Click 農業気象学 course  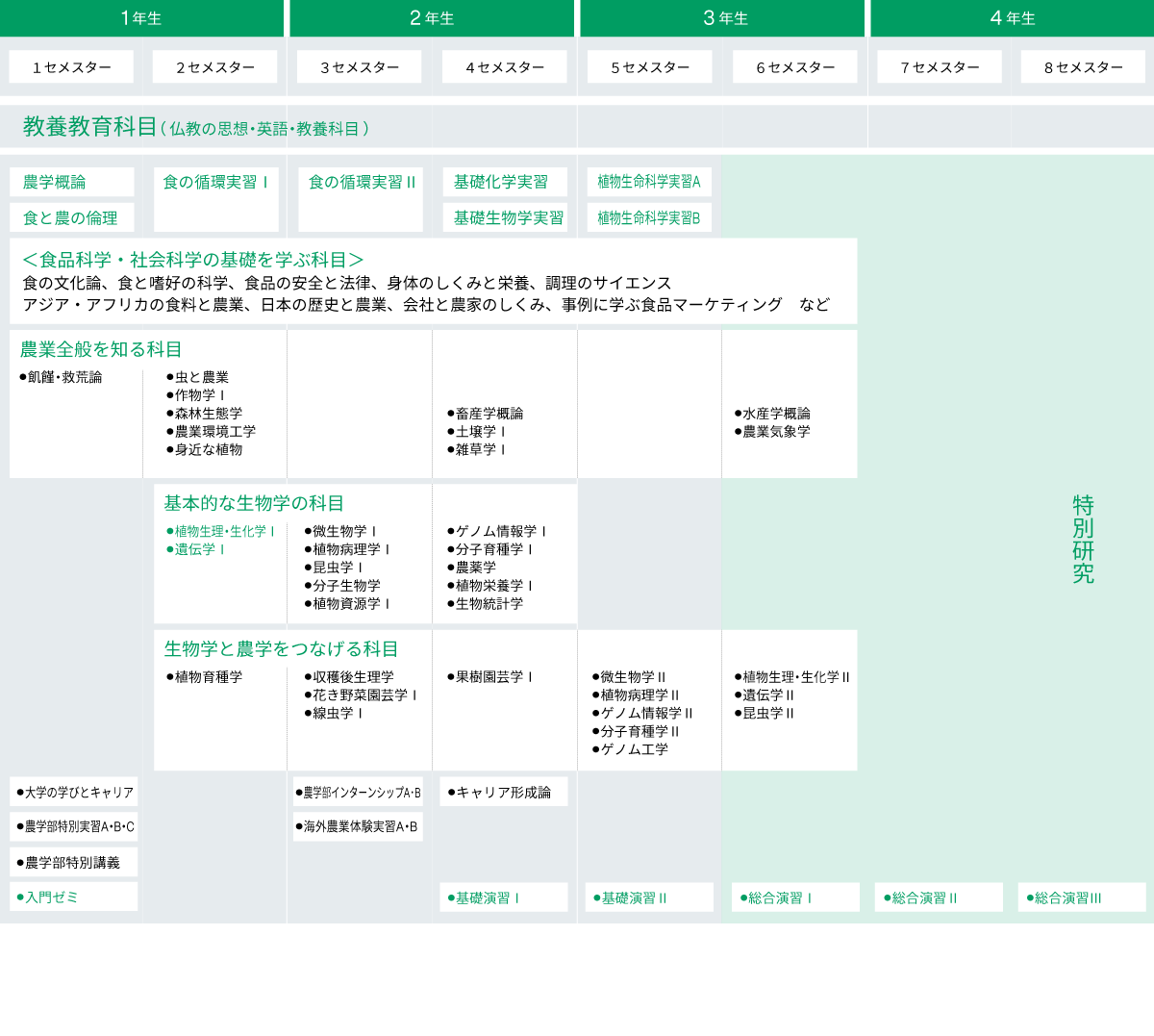click(x=772, y=432)
